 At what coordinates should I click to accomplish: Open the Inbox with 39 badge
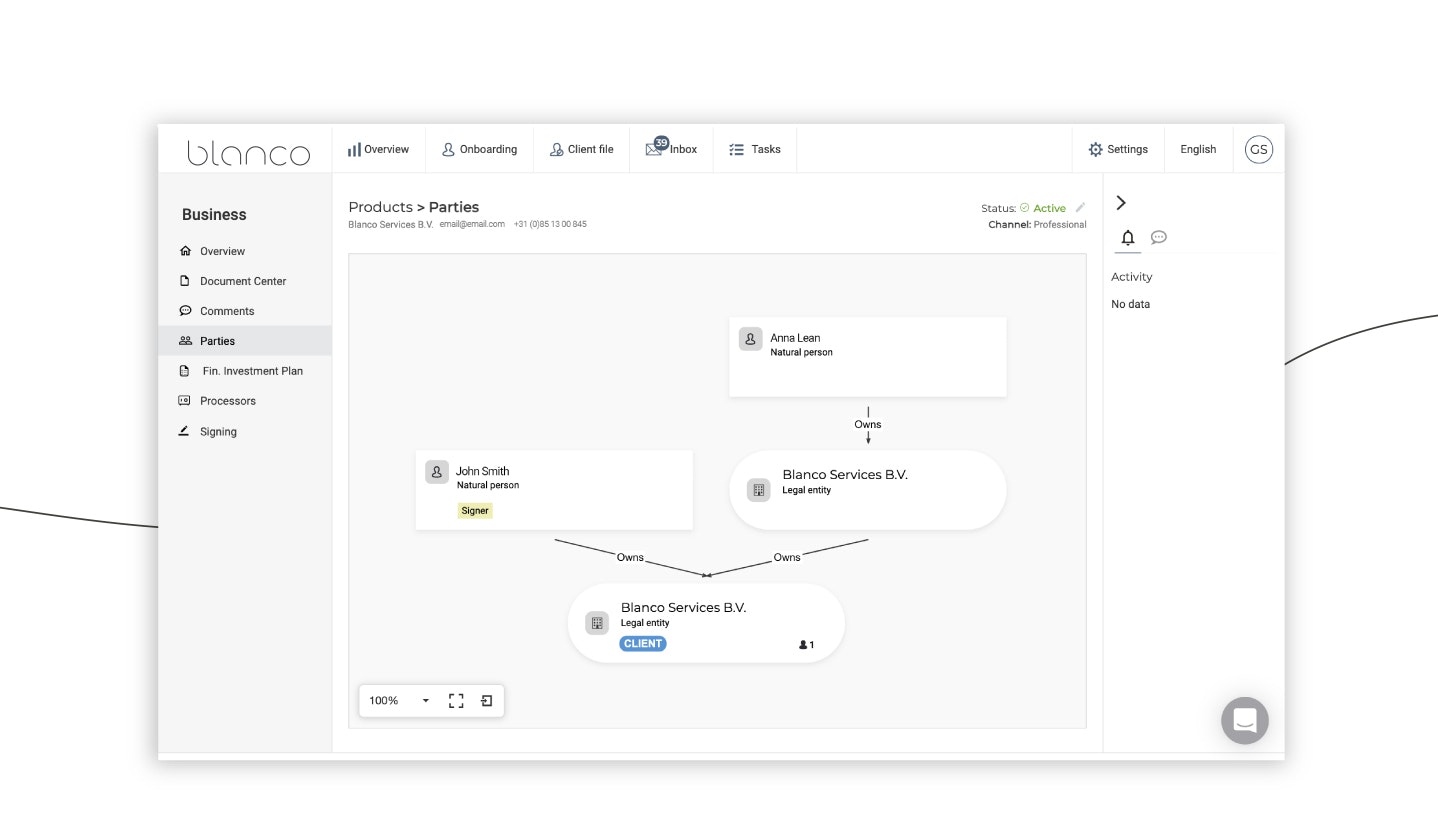(672, 149)
